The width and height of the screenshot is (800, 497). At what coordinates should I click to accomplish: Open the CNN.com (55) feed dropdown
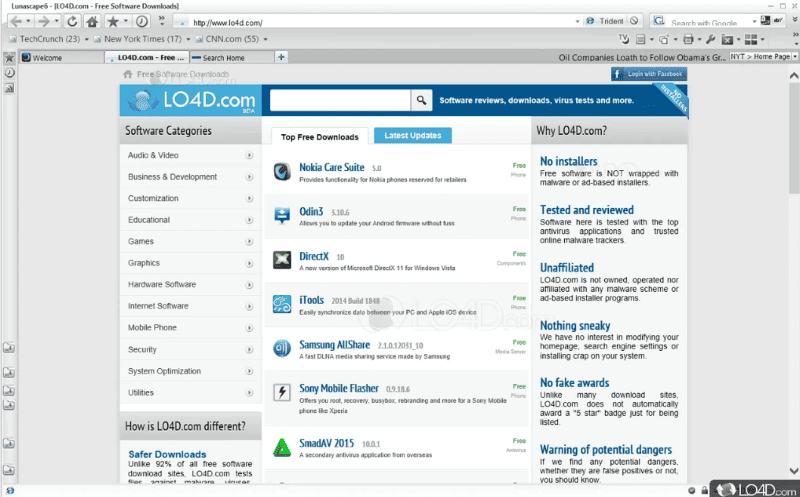pyautogui.click(x=265, y=39)
